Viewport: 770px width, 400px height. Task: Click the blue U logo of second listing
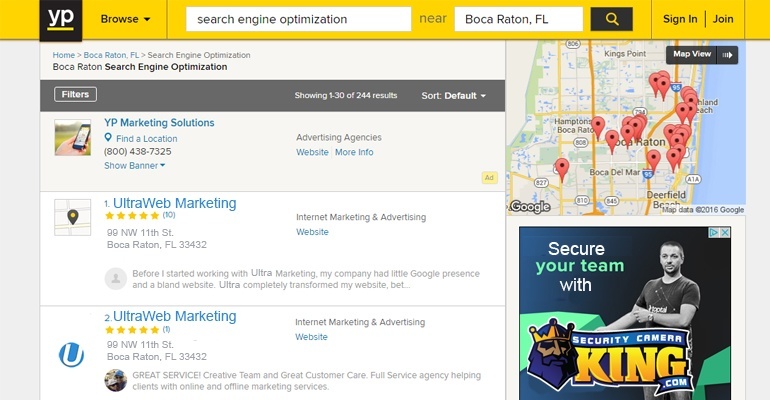pyautogui.click(x=72, y=355)
